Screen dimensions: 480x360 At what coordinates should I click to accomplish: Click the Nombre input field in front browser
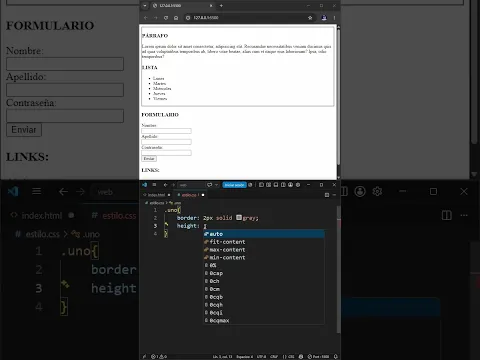(x=166, y=131)
